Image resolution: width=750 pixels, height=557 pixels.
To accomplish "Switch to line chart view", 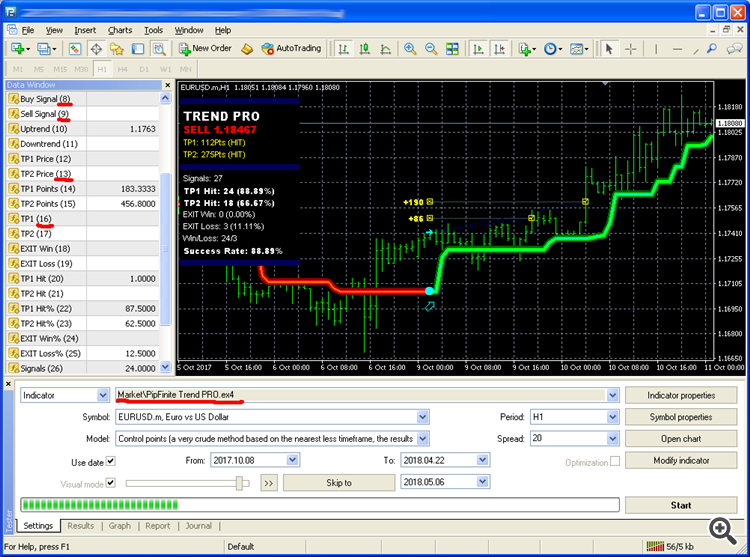I will pos(386,49).
